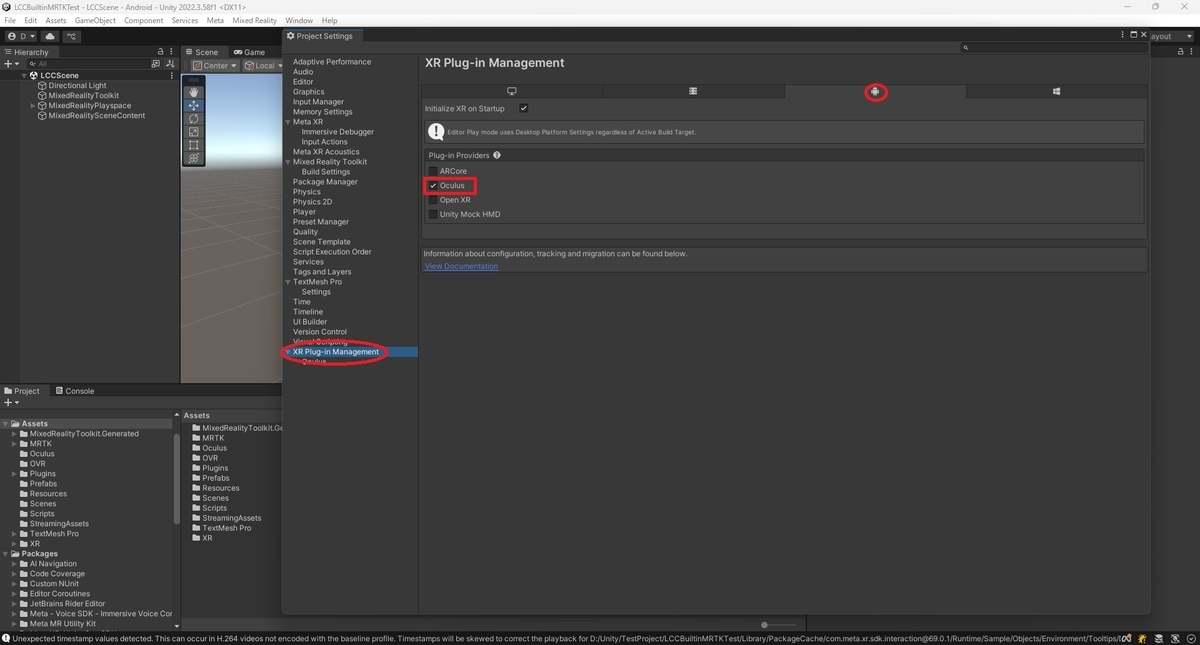Image resolution: width=1200 pixels, height=645 pixels.
Task: Select the Rotate tool in Scene toolbar
Action: coord(194,118)
